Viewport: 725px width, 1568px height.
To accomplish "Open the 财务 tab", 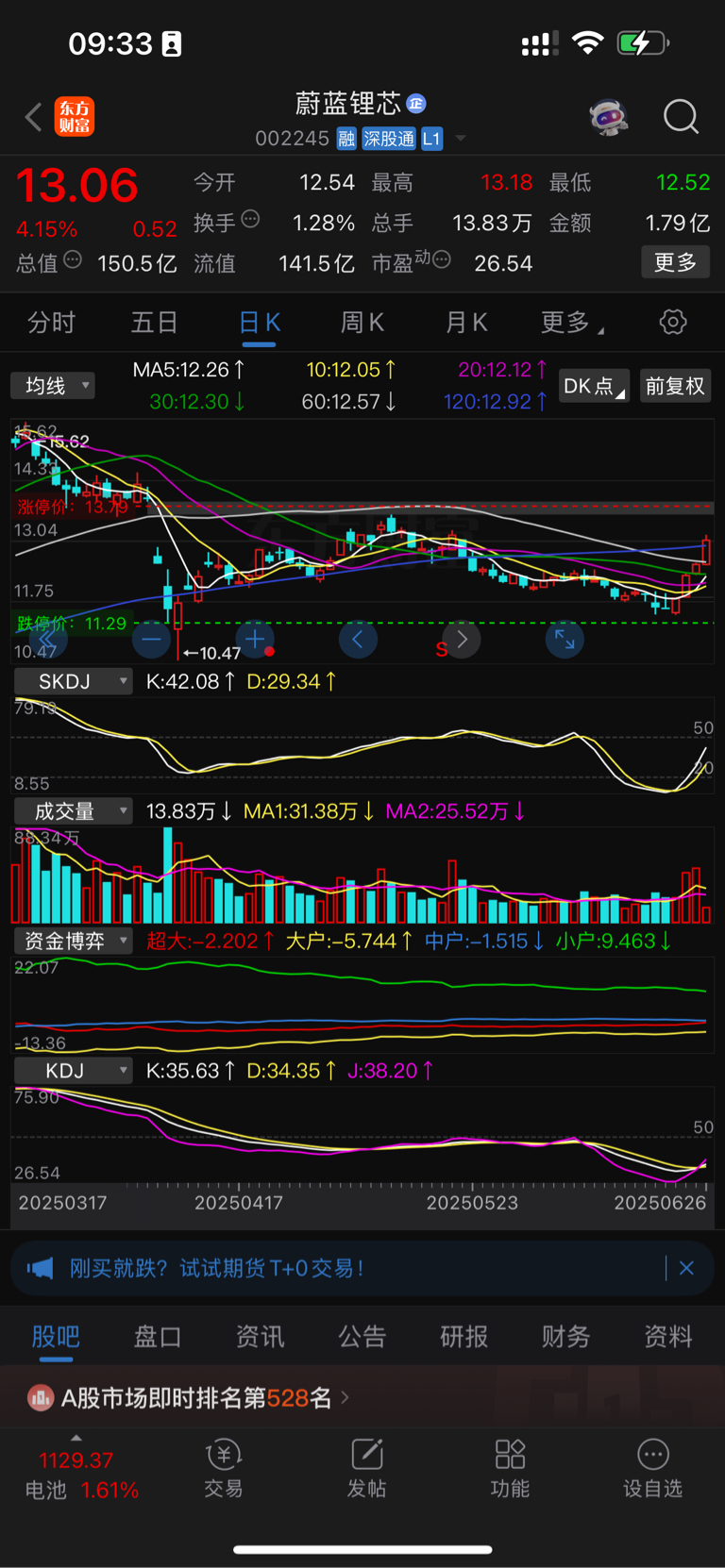I will [x=566, y=1337].
